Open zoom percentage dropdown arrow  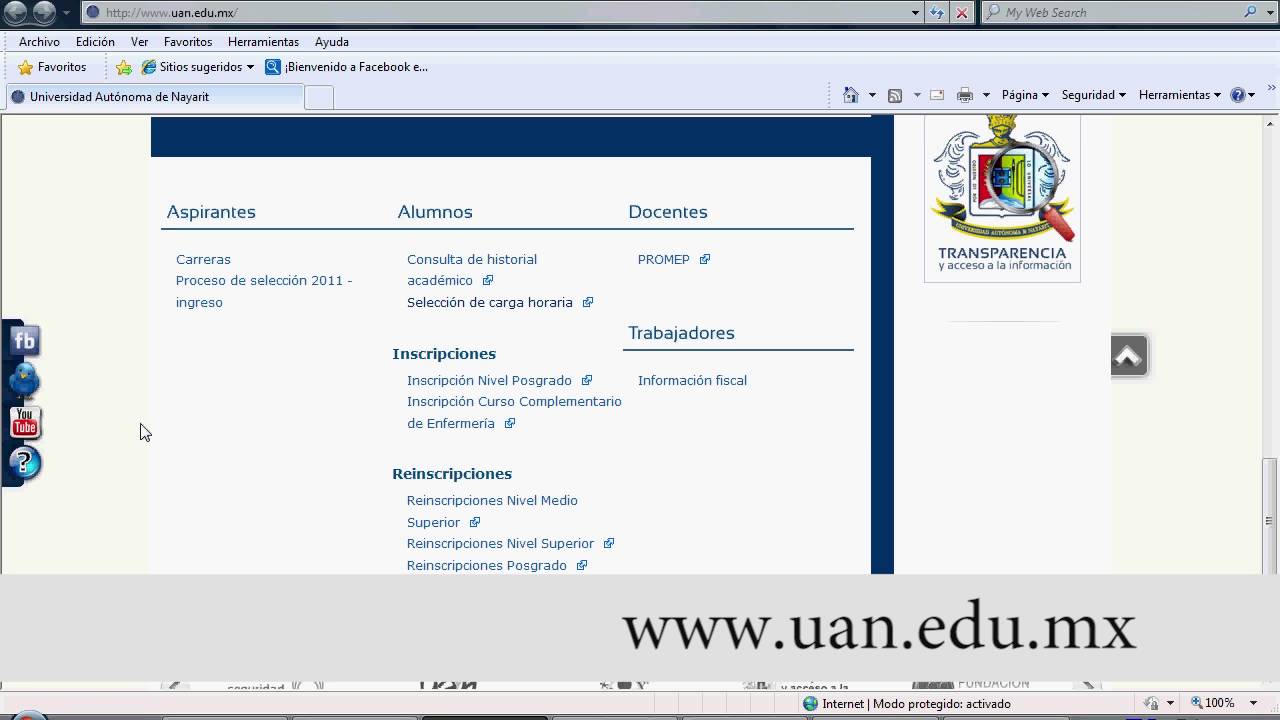(x=1254, y=703)
